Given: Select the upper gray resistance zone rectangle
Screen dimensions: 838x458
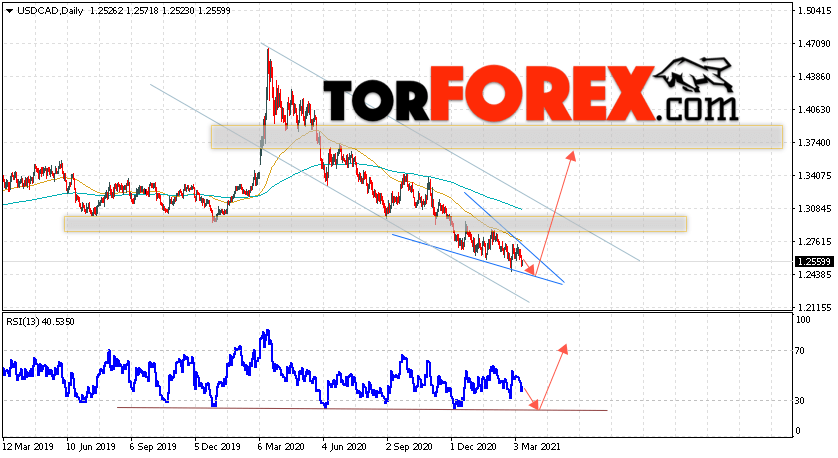Looking at the screenshot, I should (x=496, y=137).
